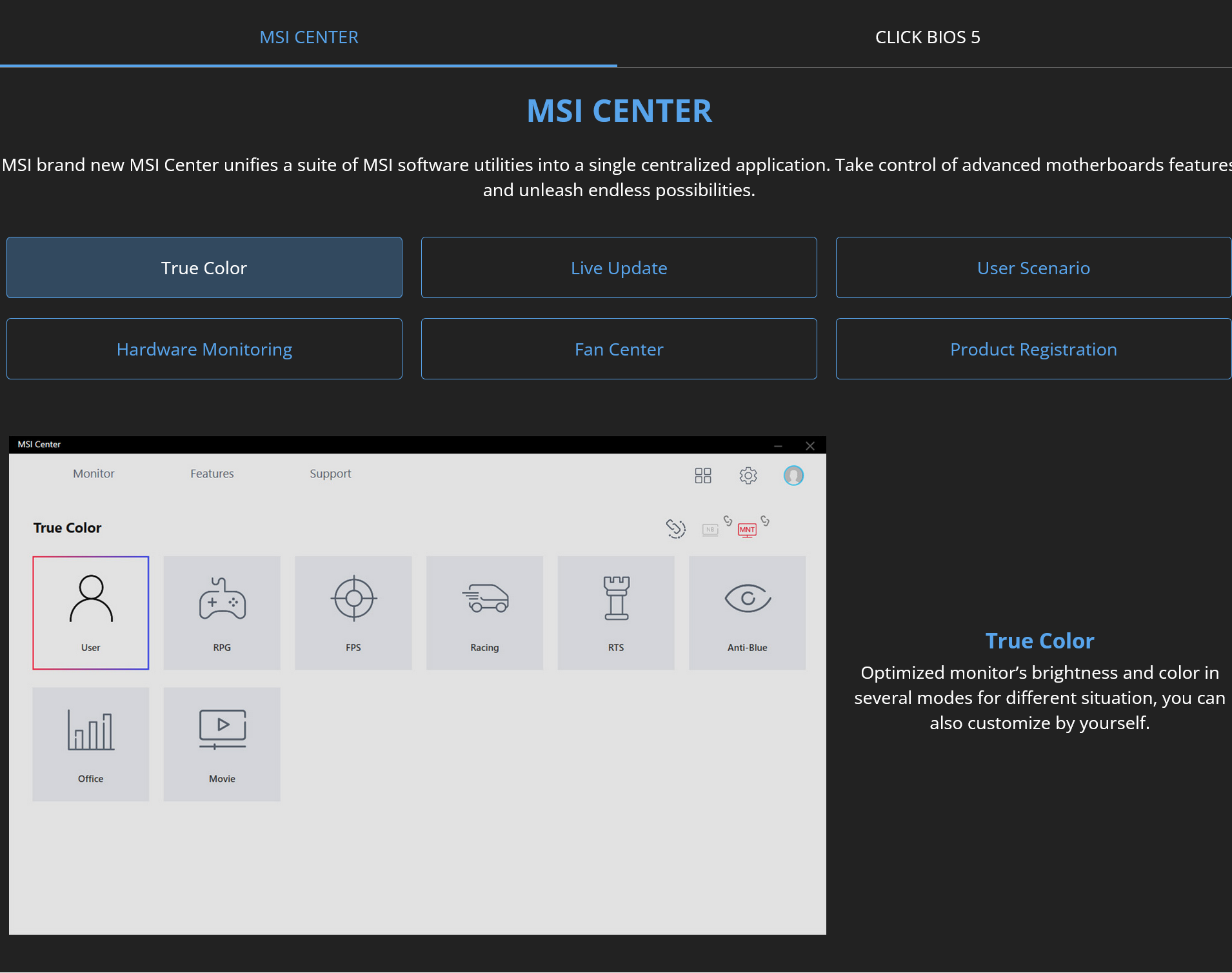
Task: Click the blue True Color description title
Action: point(1040,641)
